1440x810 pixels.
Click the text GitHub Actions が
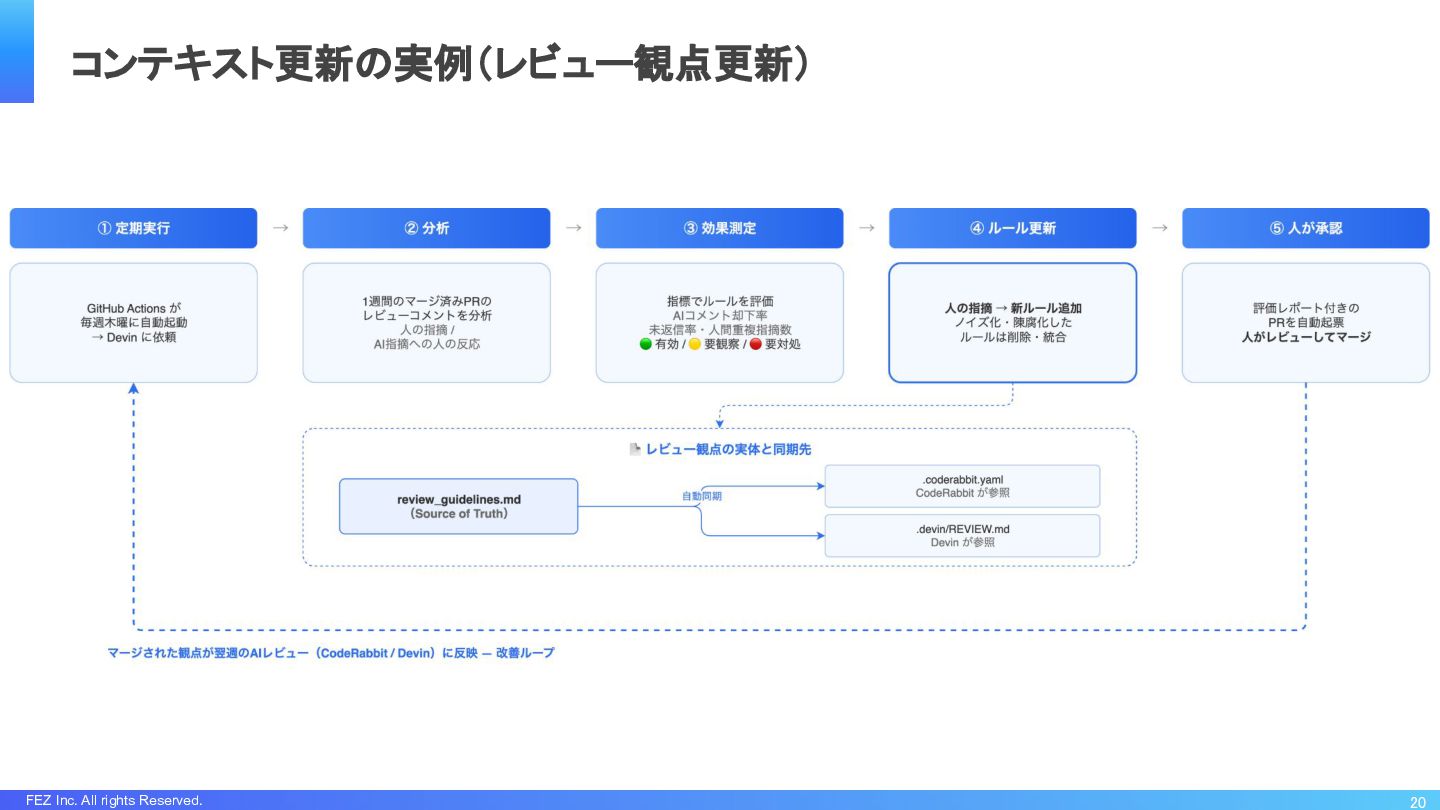134,308
